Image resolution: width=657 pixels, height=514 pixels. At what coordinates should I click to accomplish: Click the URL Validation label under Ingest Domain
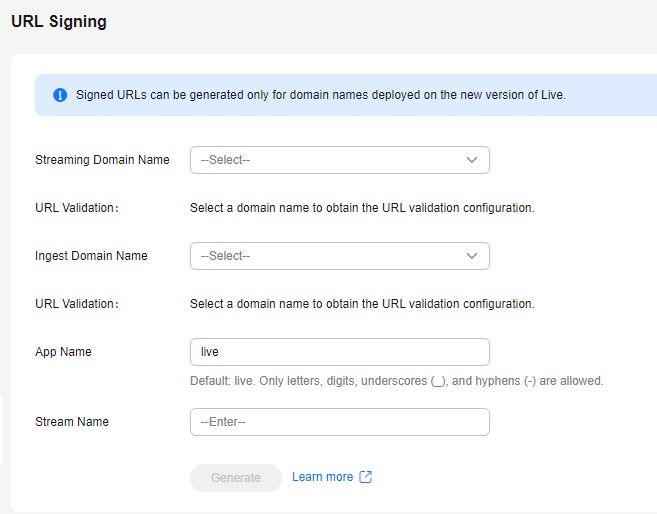(x=77, y=304)
